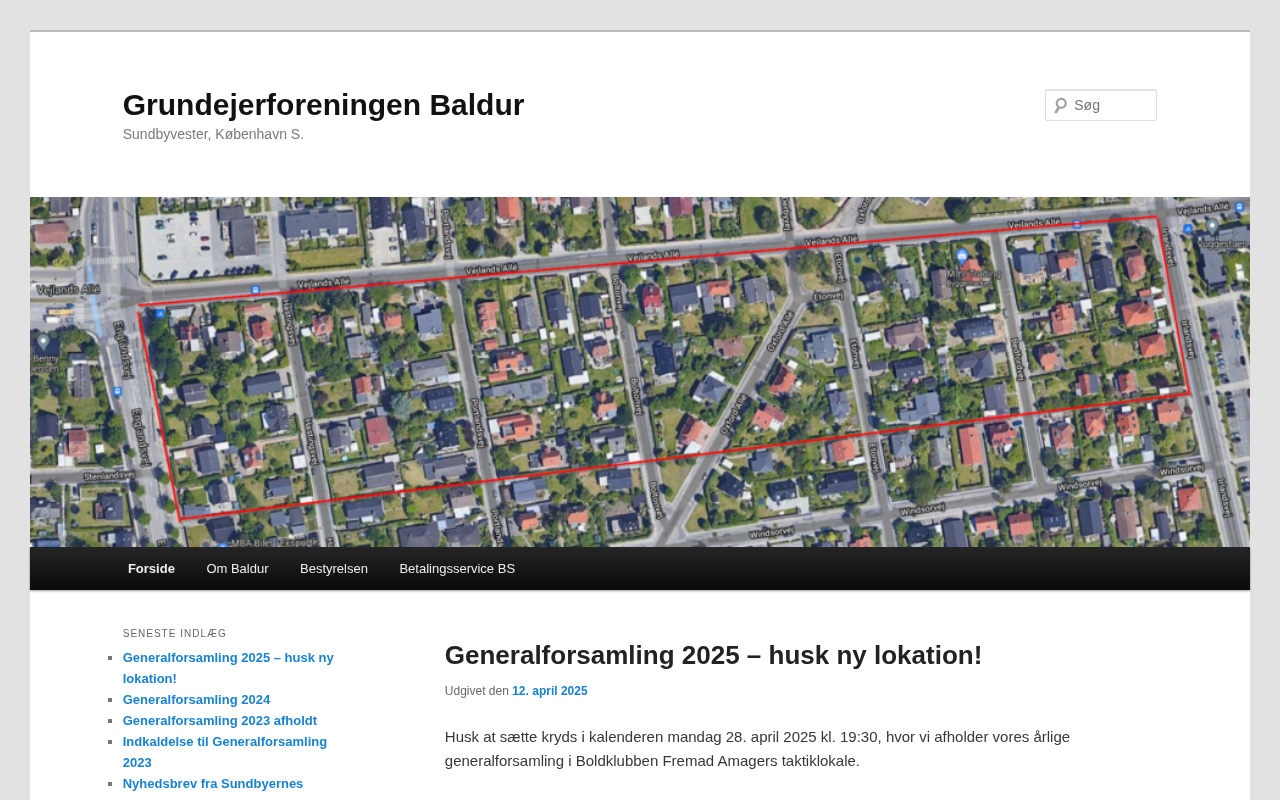The width and height of the screenshot is (1280, 800).
Task: Click the aerial map header image
Action: click(x=640, y=372)
